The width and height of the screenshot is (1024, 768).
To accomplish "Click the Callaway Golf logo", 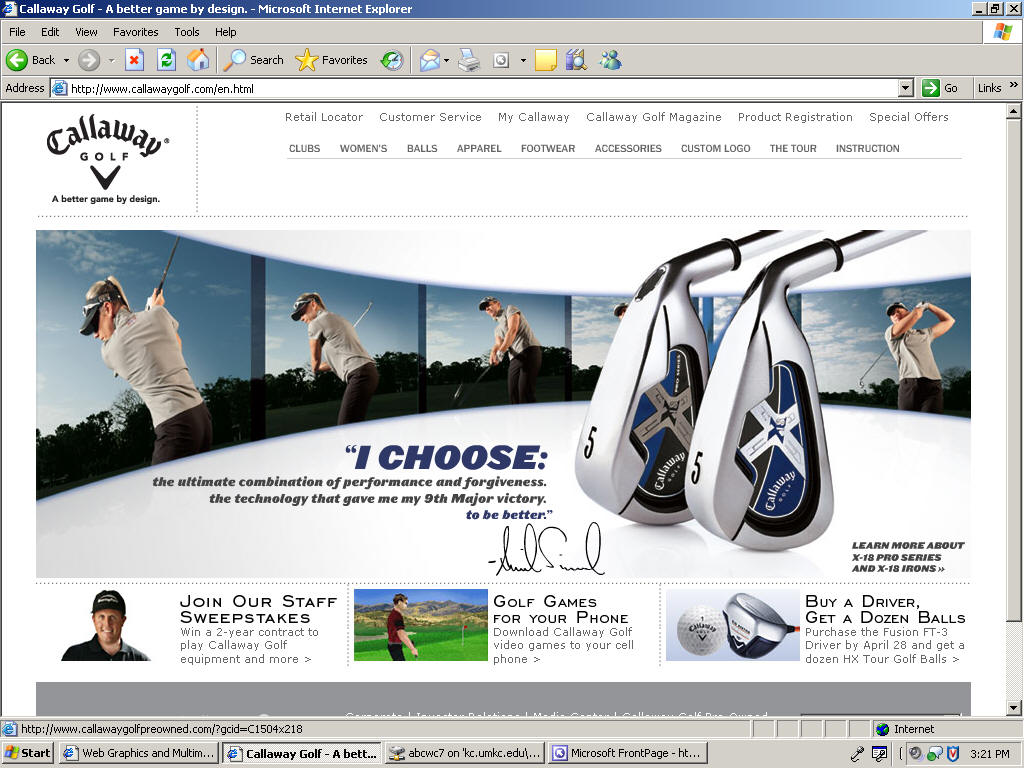I will [107, 159].
